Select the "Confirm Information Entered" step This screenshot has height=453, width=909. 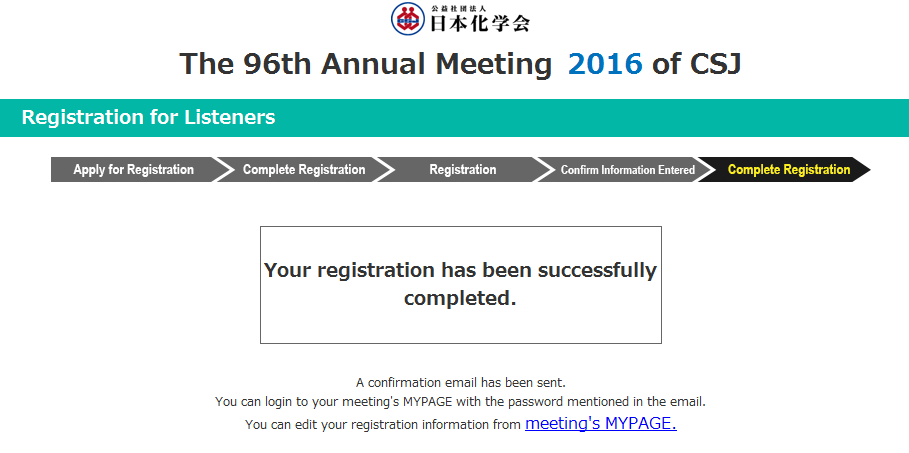click(x=627, y=169)
